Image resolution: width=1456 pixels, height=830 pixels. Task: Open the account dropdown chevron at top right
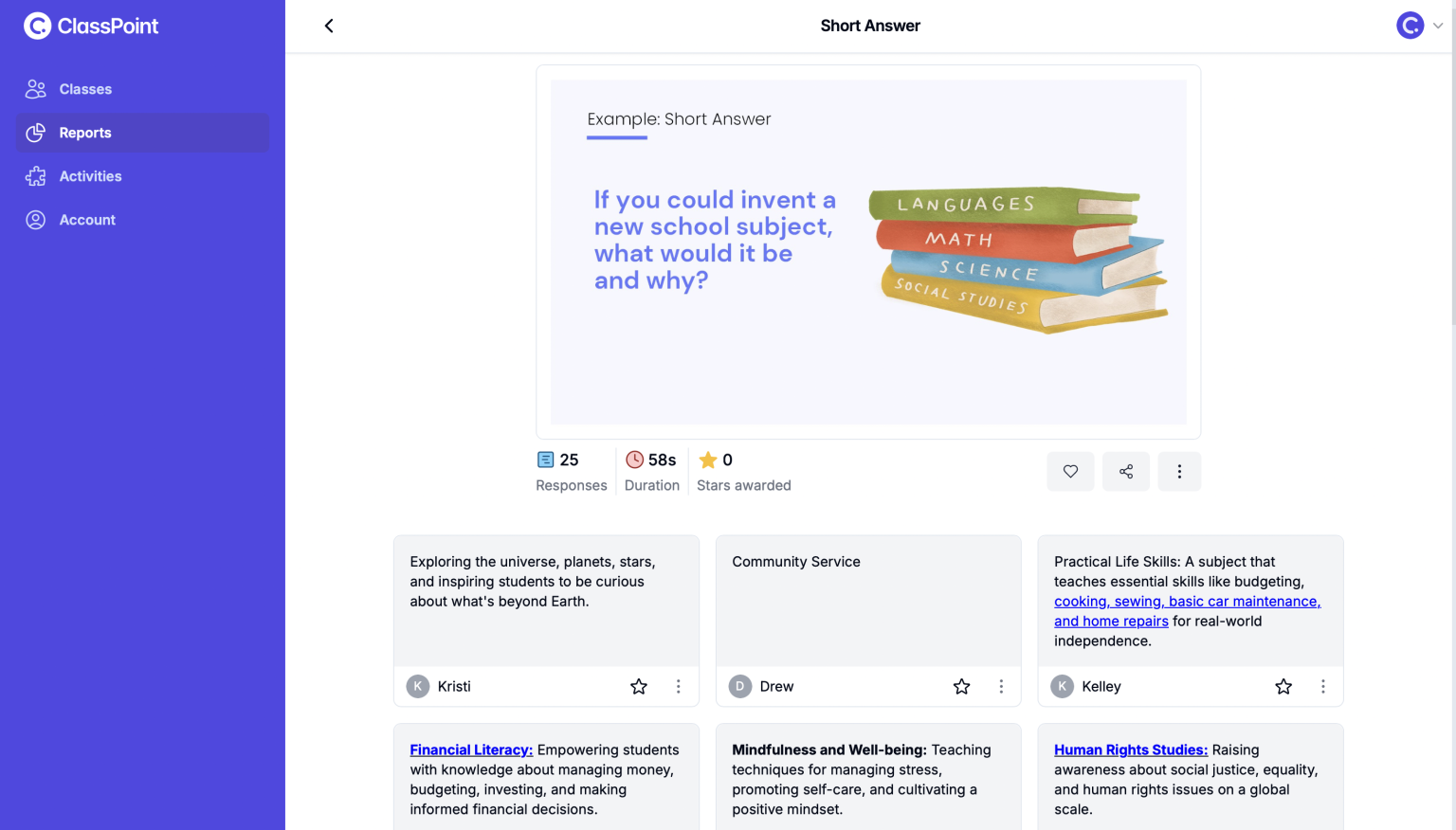(x=1438, y=26)
